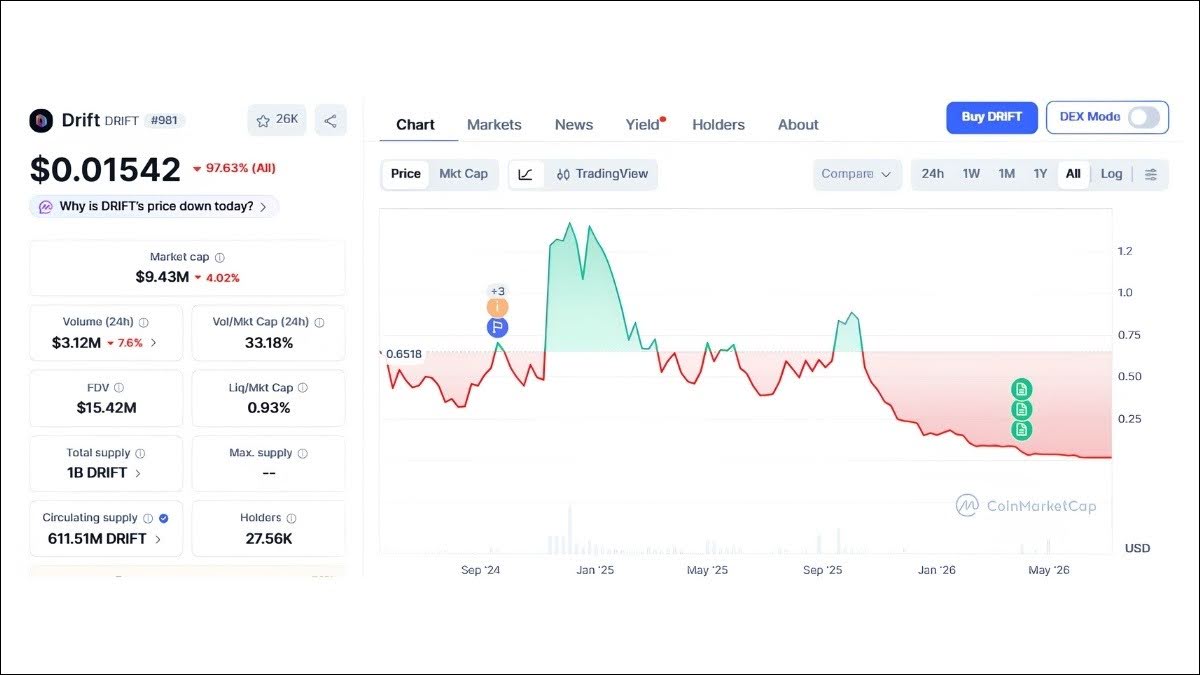Click the 0.93% Liq/Mkt Cap value
1200x675 pixels.
pos(268,408)
